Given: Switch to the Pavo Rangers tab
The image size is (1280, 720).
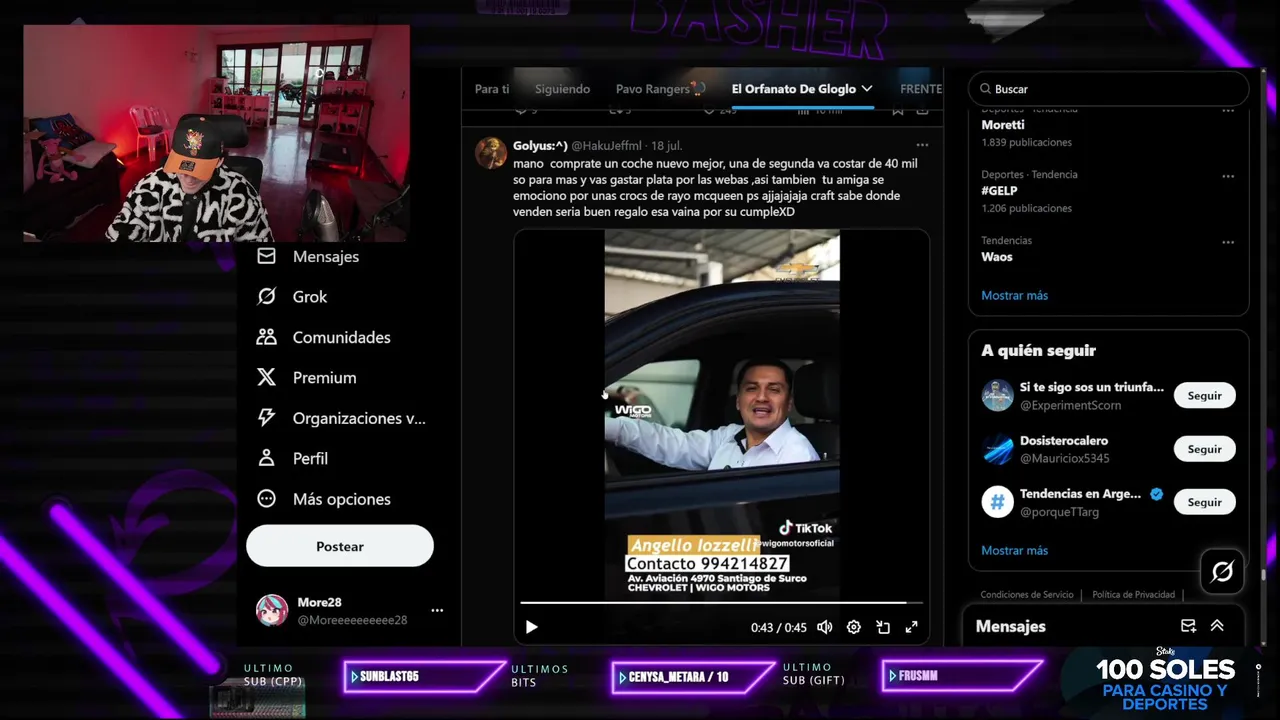Looking at the screenshot, I should click(x=660, y=89).
